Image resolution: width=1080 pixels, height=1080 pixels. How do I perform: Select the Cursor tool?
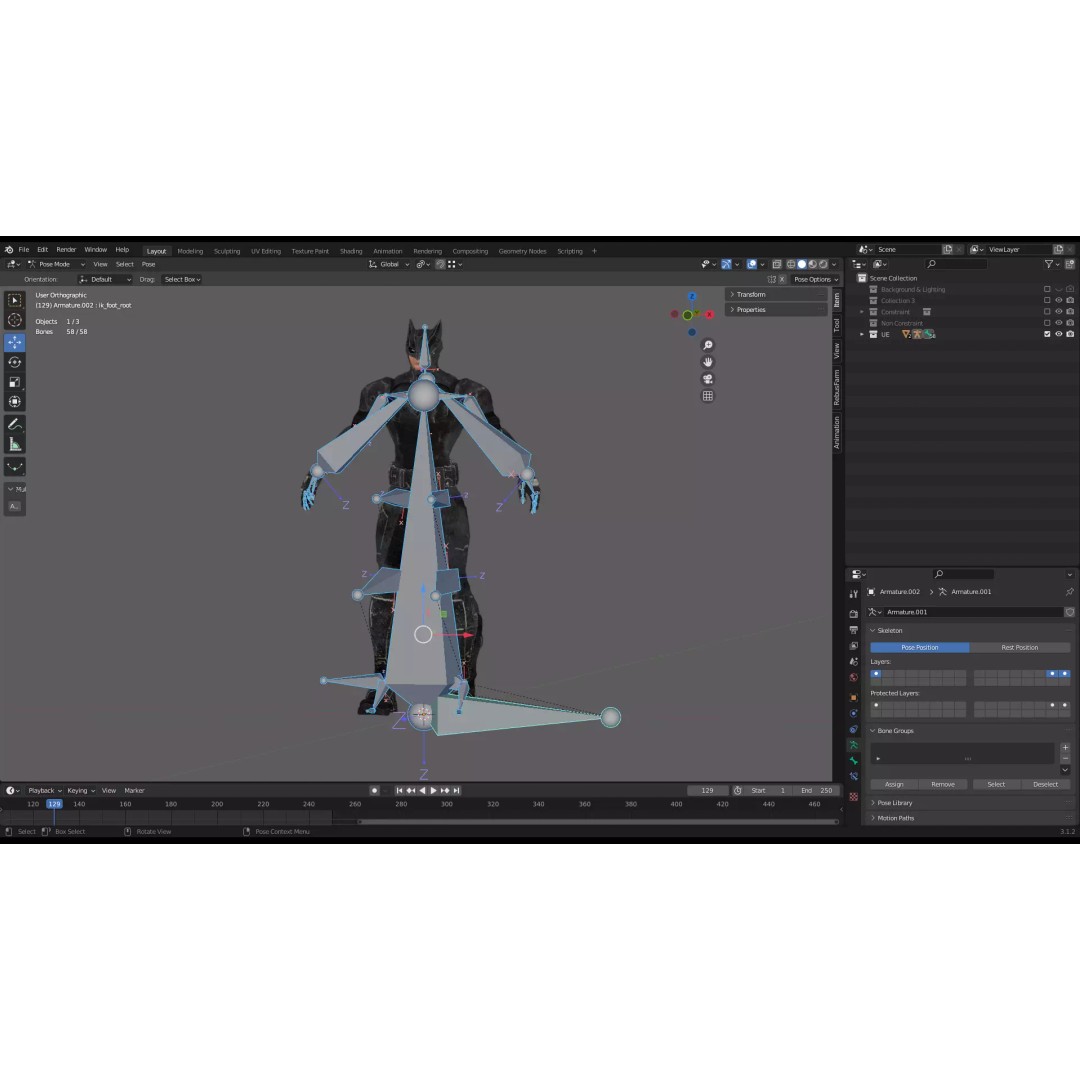pyautogui.click(x=14, y=320)
